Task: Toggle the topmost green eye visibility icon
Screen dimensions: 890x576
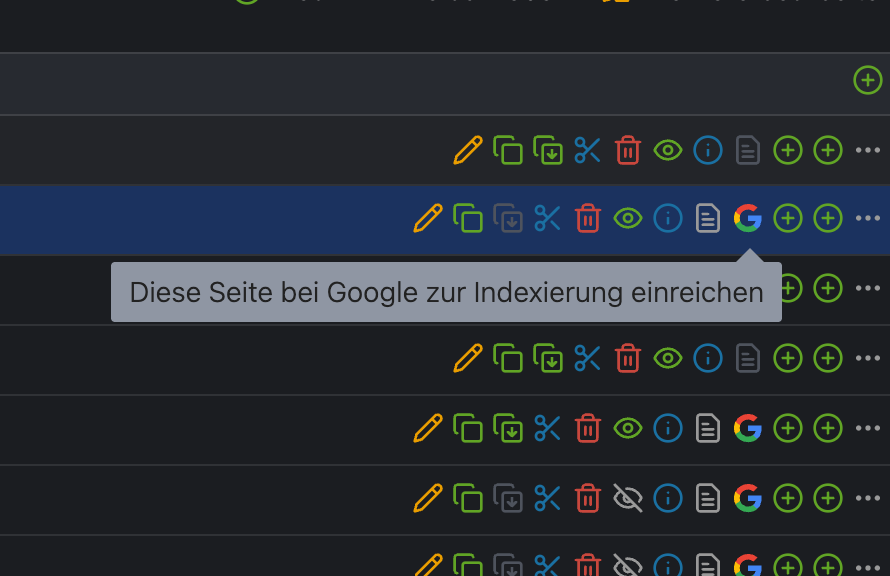Action: point(668,150)
